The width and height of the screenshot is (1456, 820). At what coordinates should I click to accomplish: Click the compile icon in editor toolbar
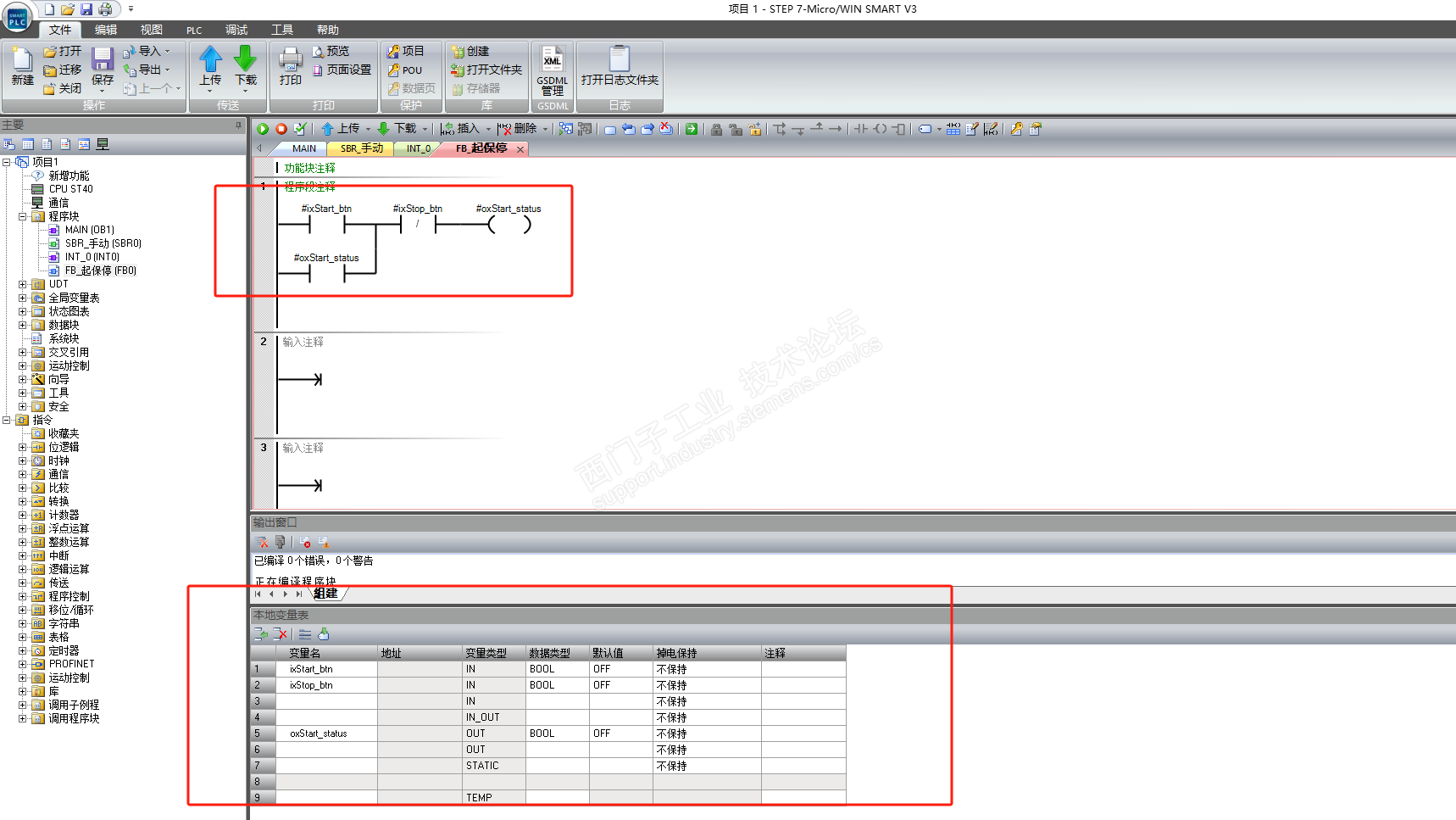click(300, 129)
